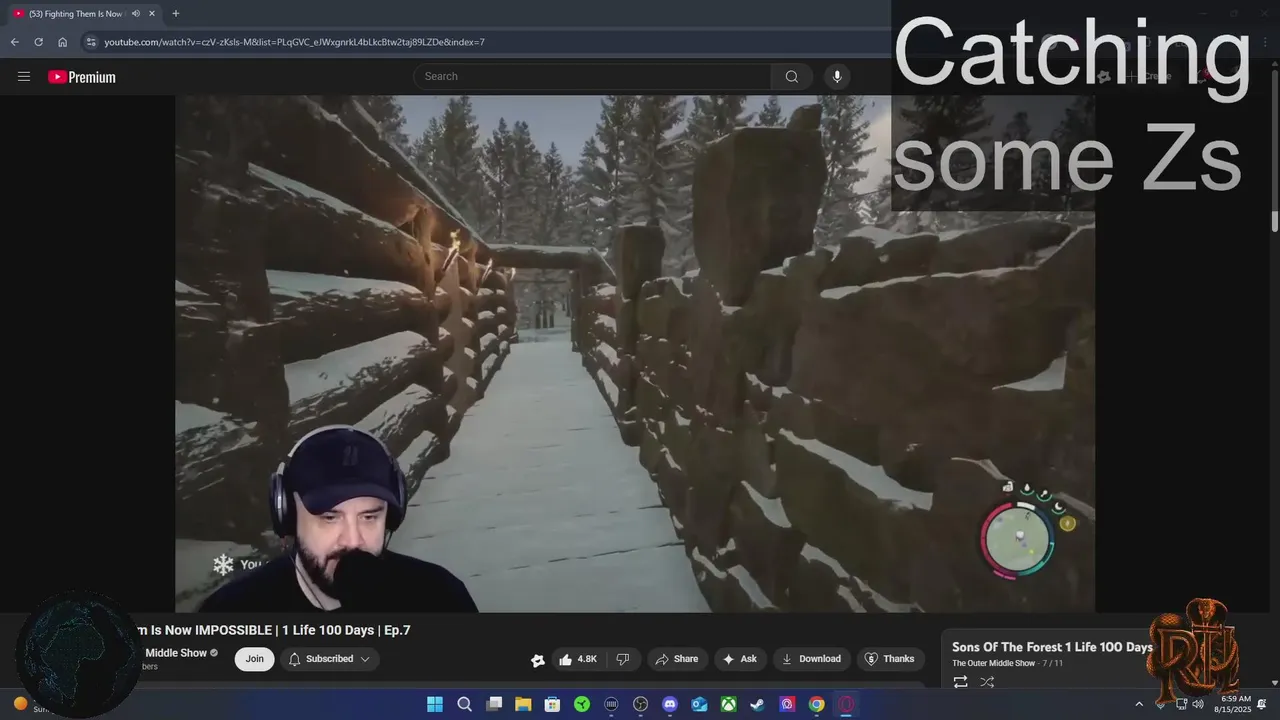Start voice search with microphone icon

(x=837, y=76)
